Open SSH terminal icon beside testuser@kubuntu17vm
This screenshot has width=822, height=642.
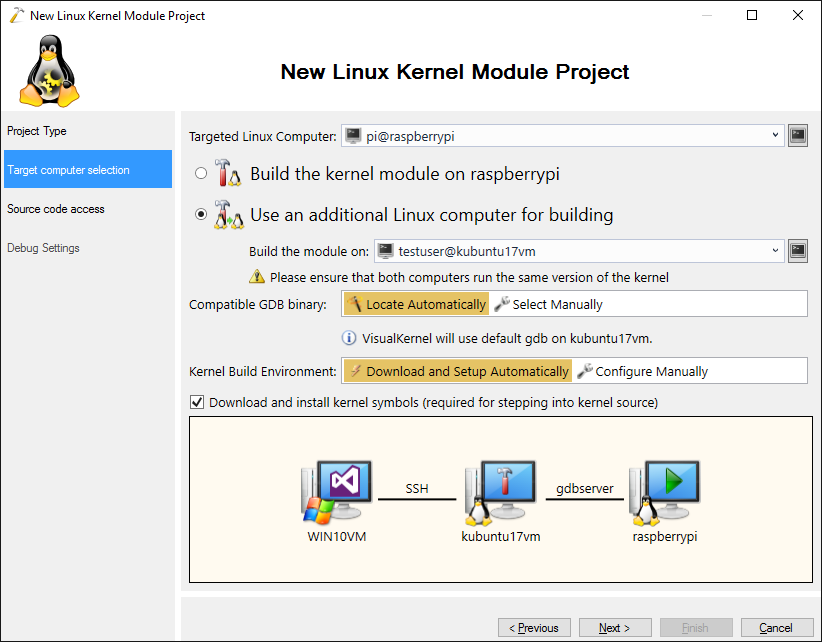pyautogui.click(x=798, y=251)
